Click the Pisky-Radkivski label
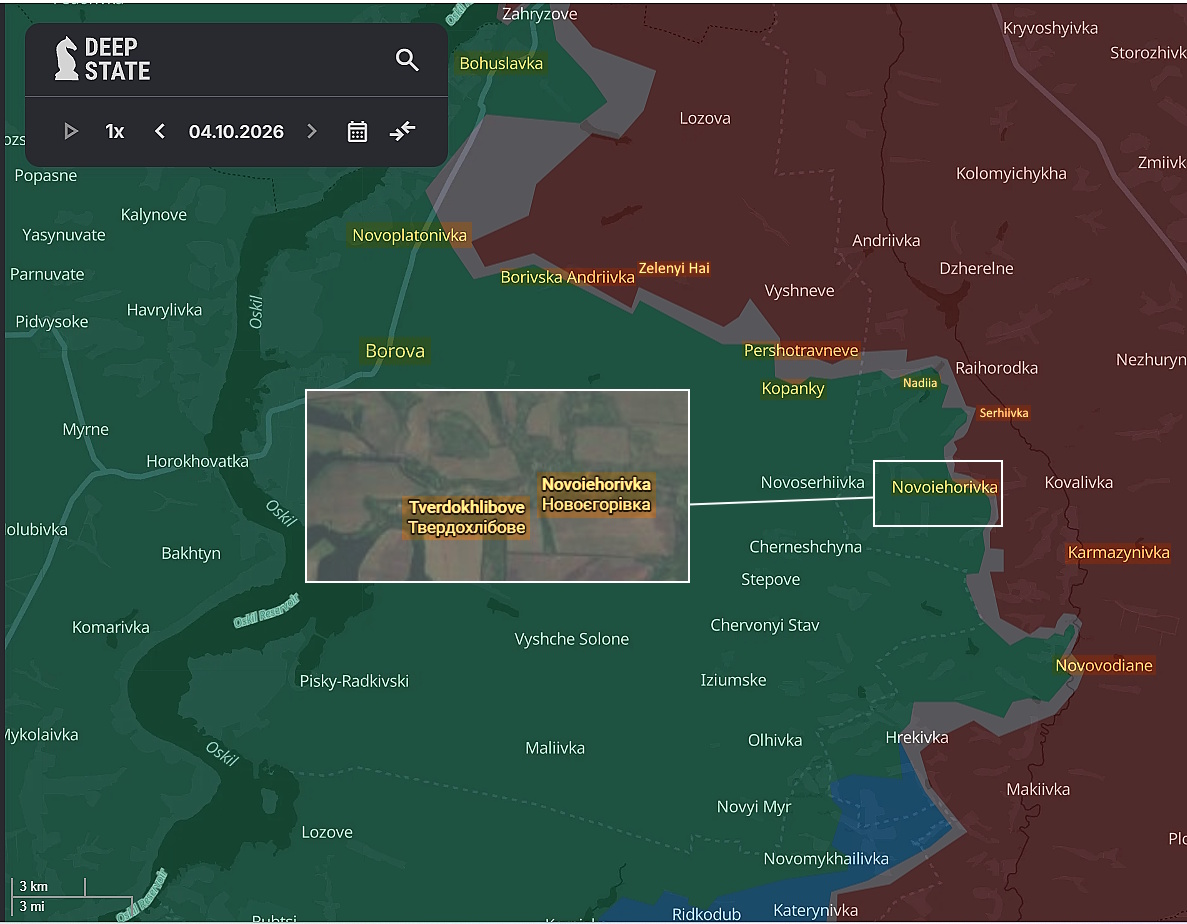This screenshot has width=1187, height=924. (354, 681)
